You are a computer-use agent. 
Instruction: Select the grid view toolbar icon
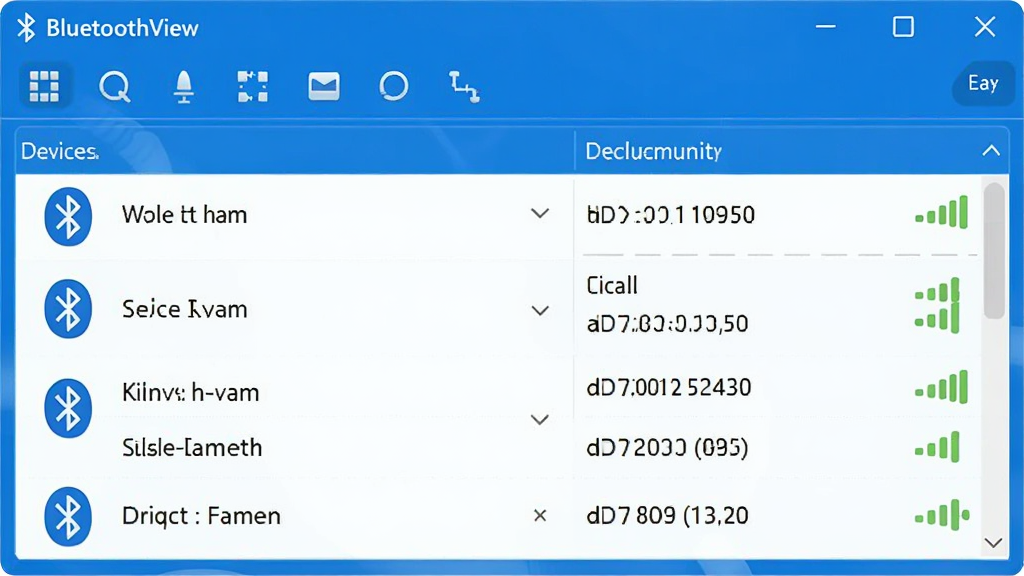[44, 86]
